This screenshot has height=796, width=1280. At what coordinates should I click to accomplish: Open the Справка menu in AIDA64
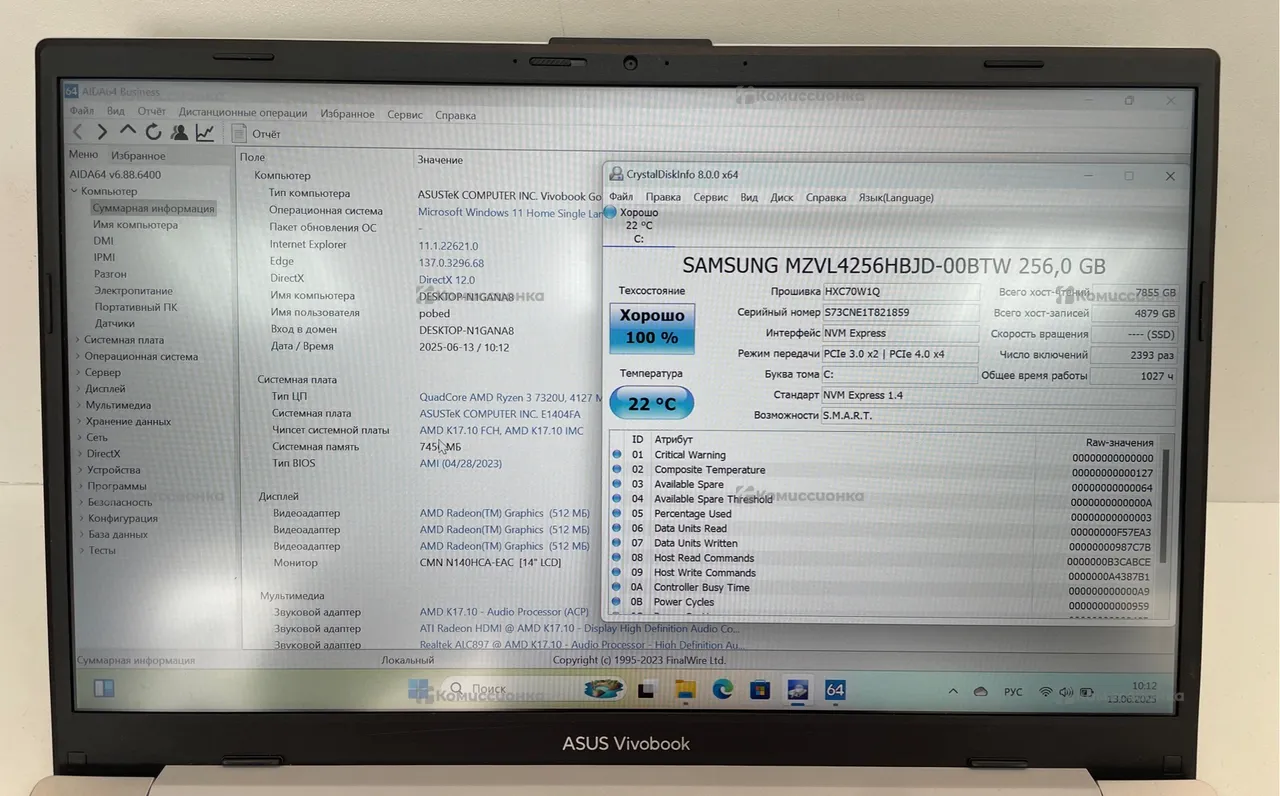pyautogui.click(x=456, y=116)
